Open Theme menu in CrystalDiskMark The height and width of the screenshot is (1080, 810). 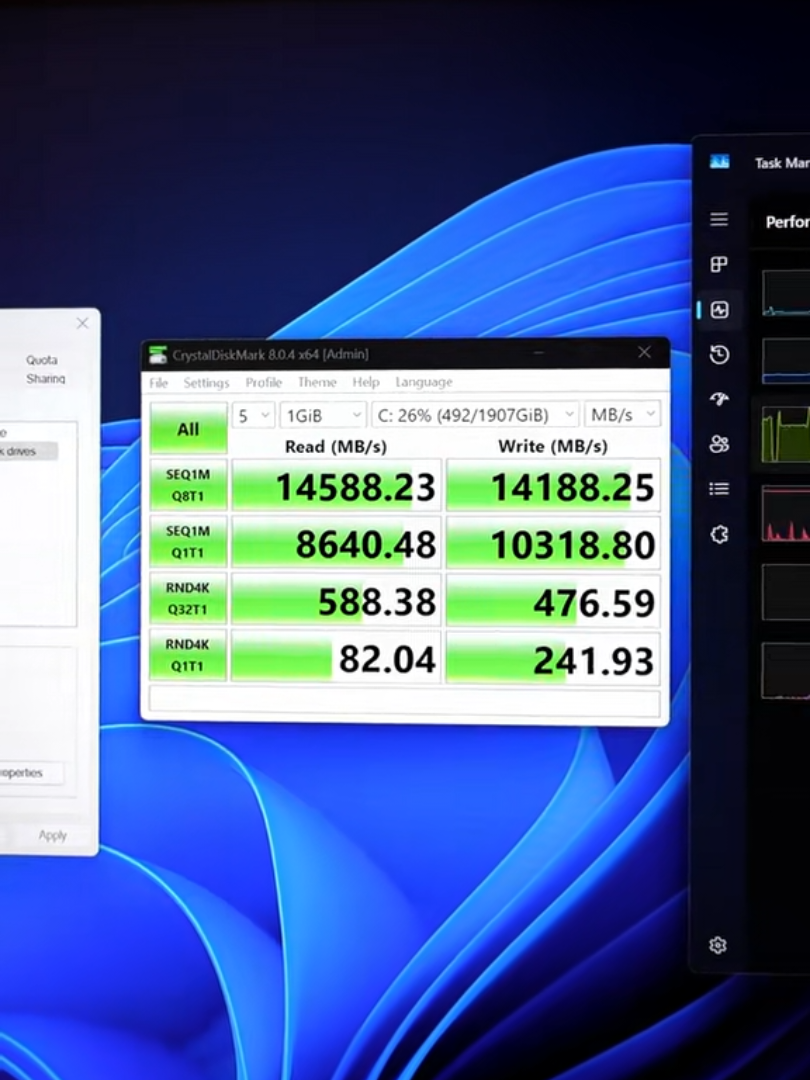317,382
